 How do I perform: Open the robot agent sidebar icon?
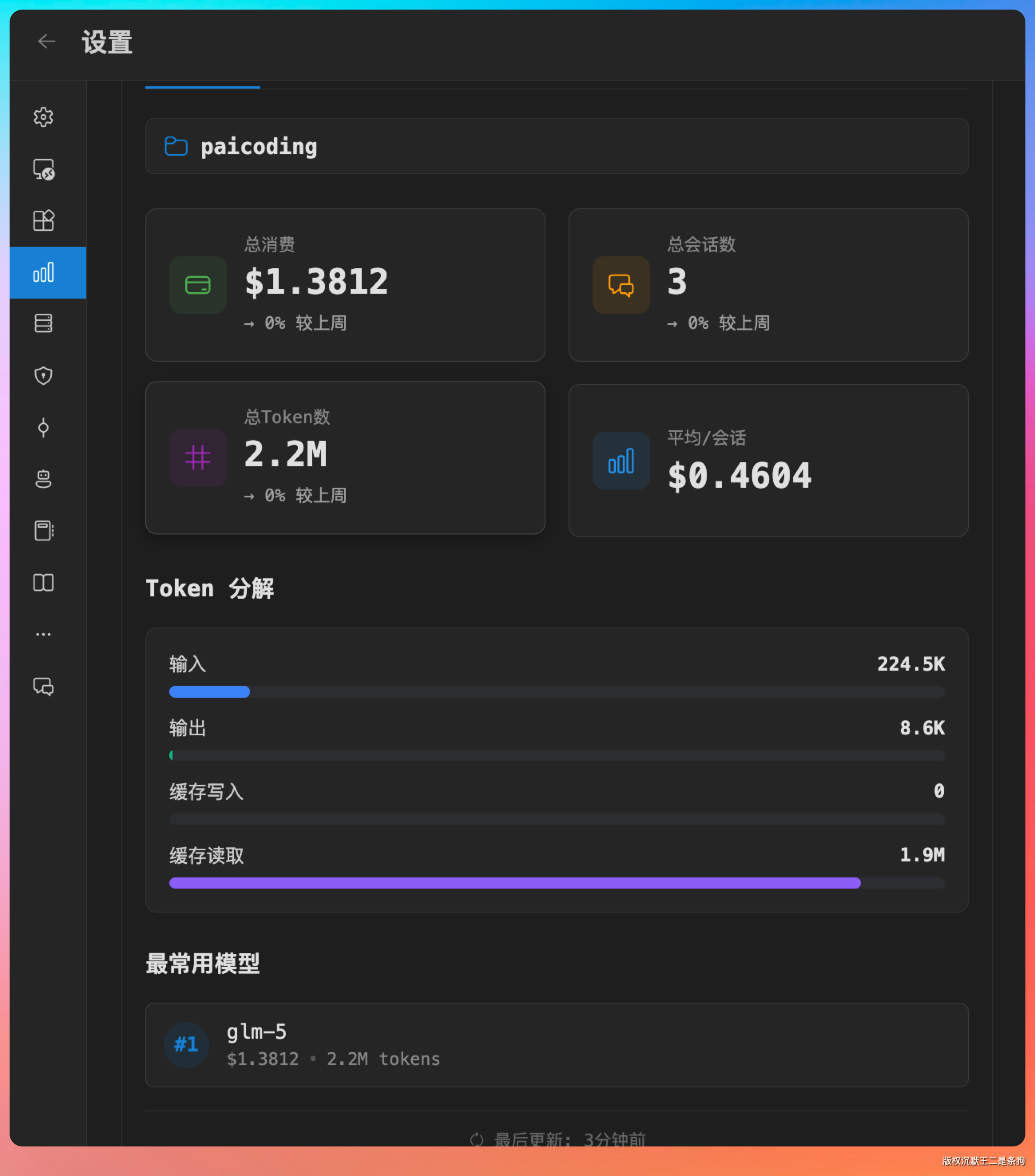point(44,479)
